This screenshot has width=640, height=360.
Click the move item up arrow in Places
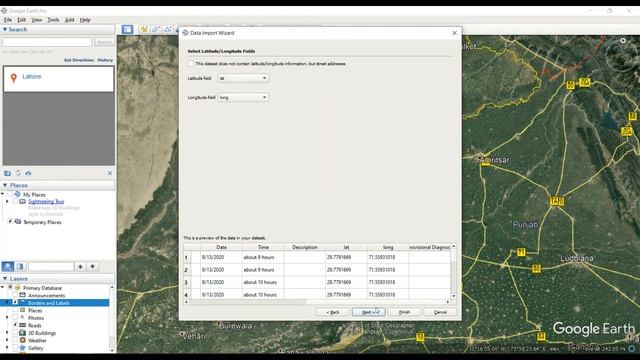(x=80, y=267)
